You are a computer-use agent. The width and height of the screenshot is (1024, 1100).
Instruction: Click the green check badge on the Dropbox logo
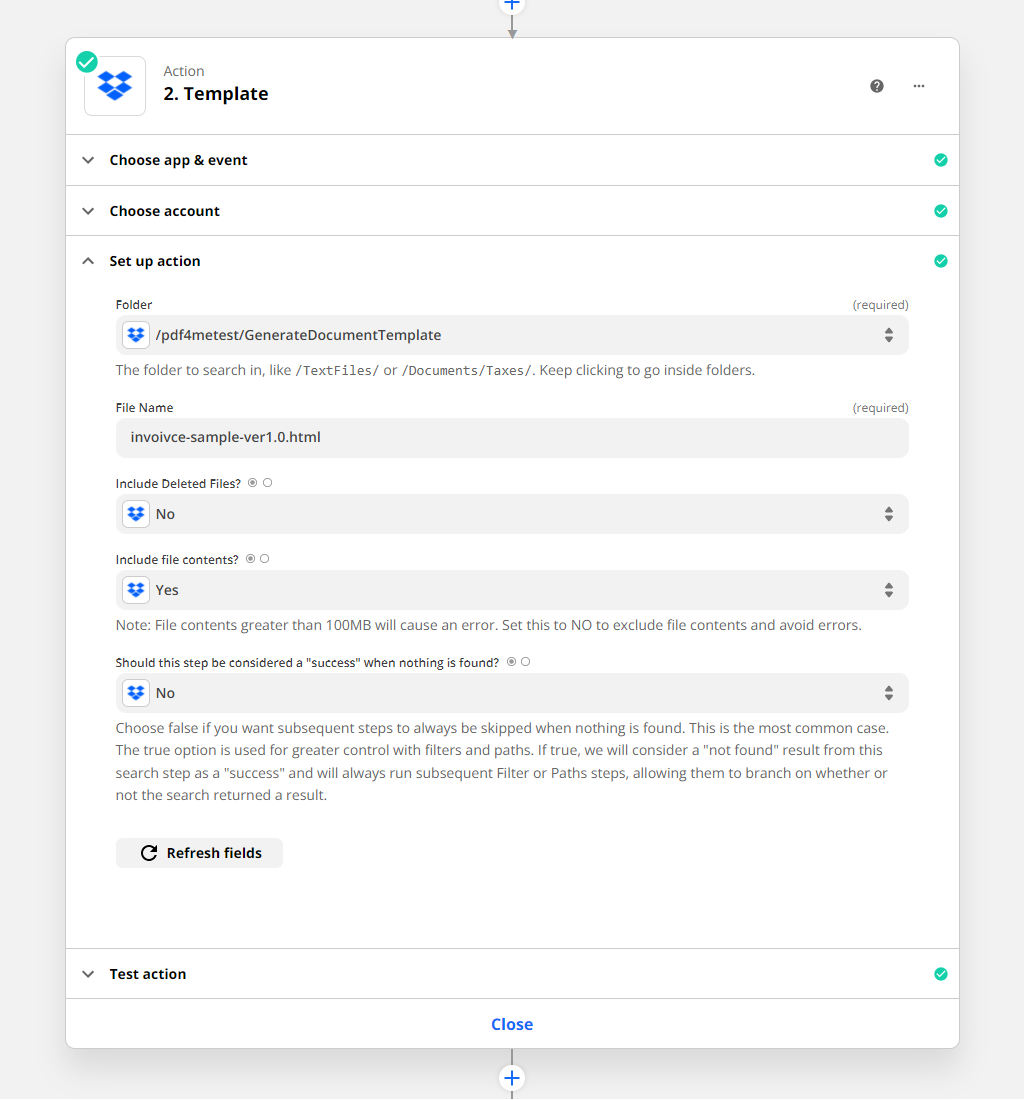point(86,61)
